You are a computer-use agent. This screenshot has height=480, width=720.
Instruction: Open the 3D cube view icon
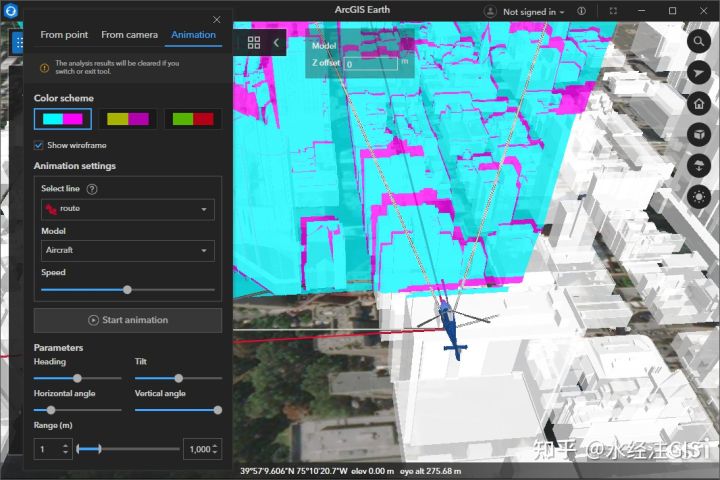pos(699,135)
